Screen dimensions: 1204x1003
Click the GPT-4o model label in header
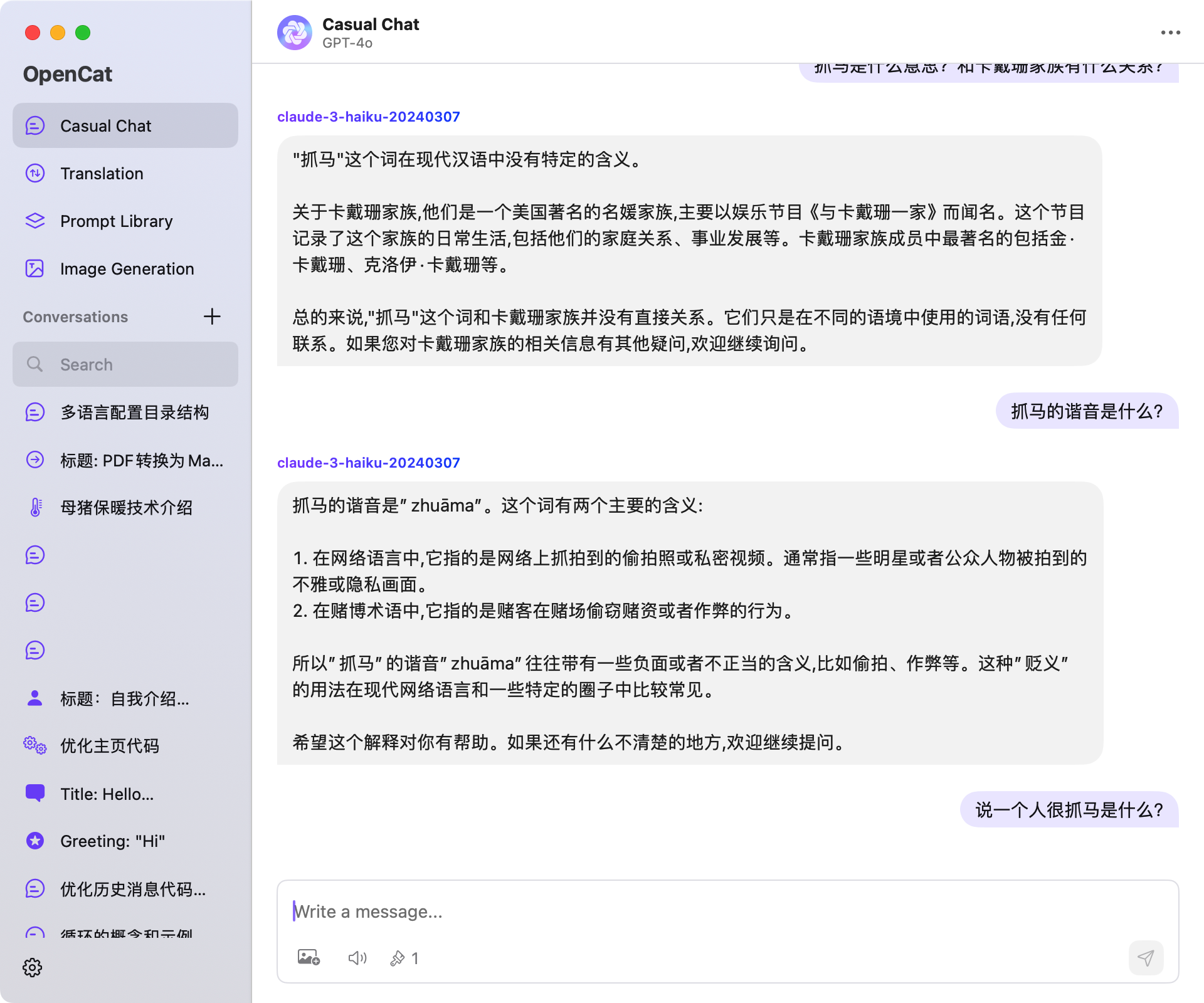tap(347, 43)
